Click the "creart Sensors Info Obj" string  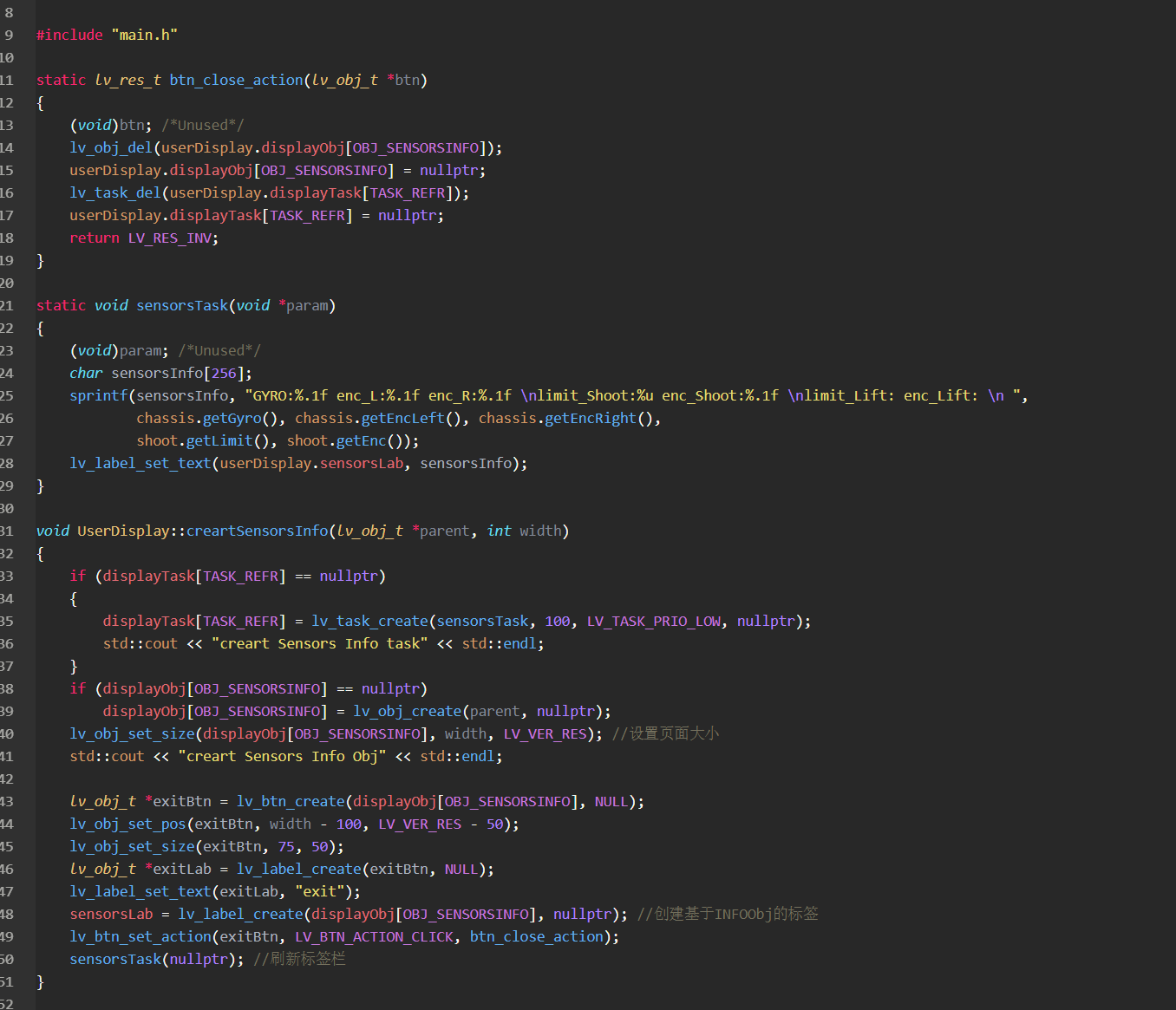click(283, 756)
